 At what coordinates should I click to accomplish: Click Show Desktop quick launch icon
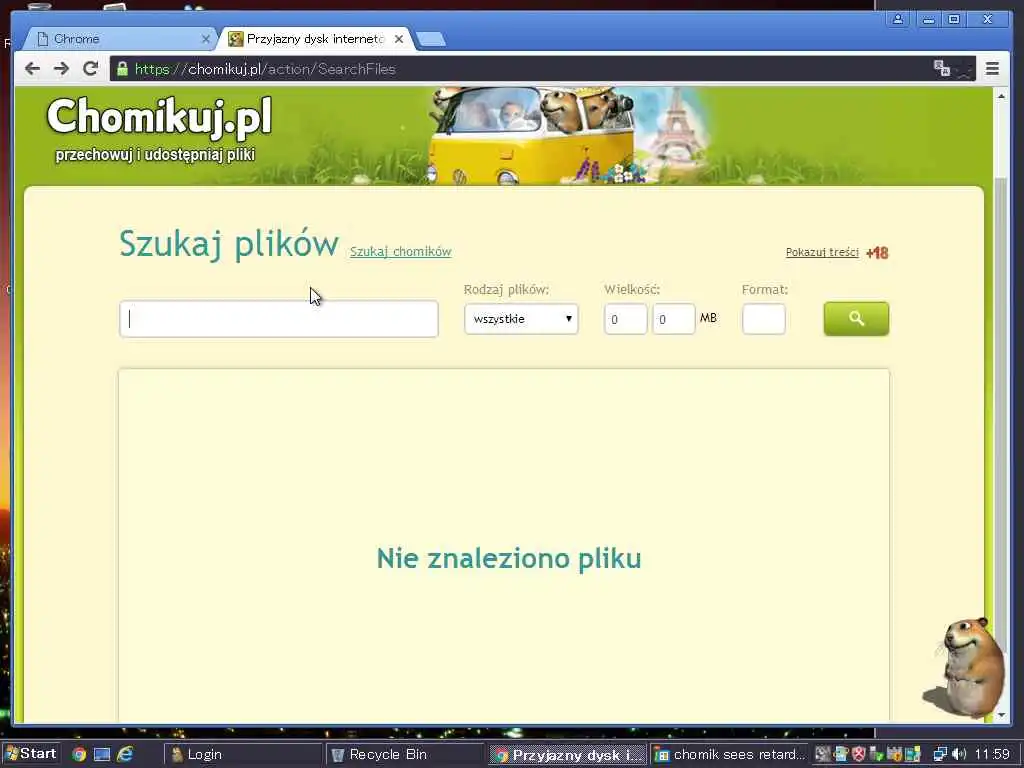(102, 754)
